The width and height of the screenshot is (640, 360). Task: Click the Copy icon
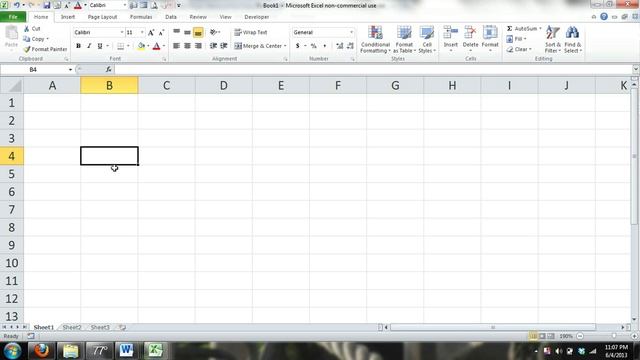pos(27,39)
